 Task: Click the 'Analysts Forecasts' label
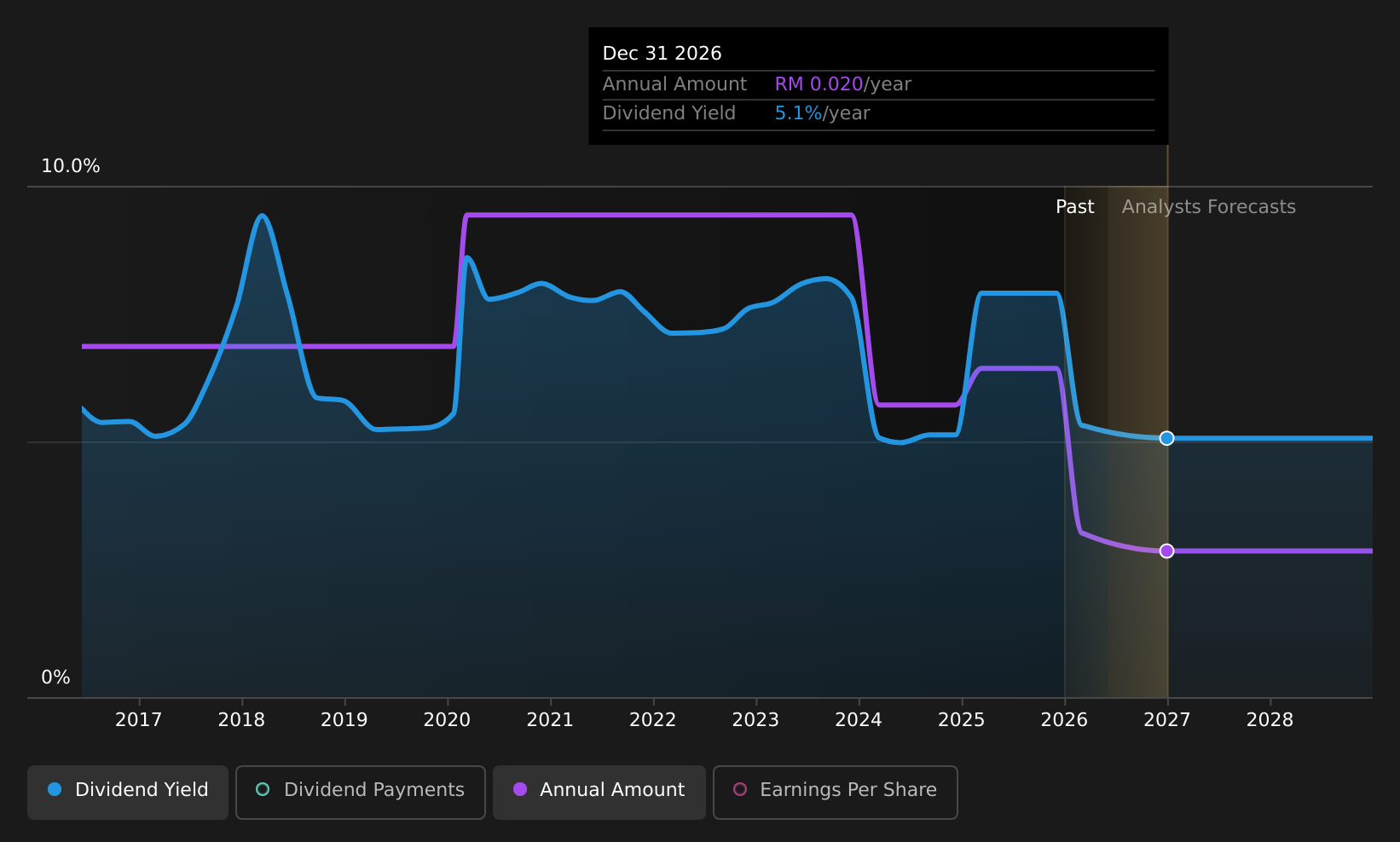click(x=1209, y=207)
